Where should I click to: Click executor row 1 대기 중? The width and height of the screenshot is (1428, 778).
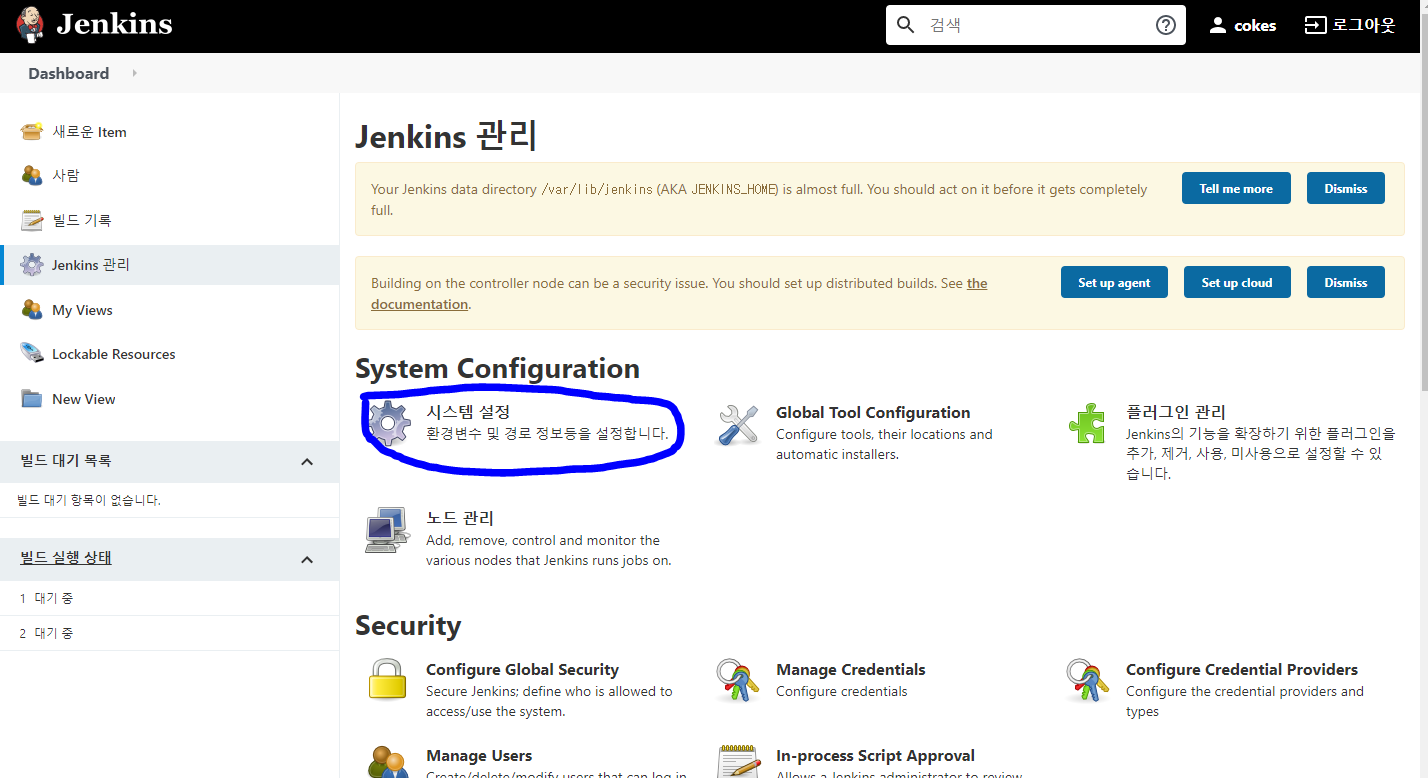pyautogui.click(x=170, y=598)
